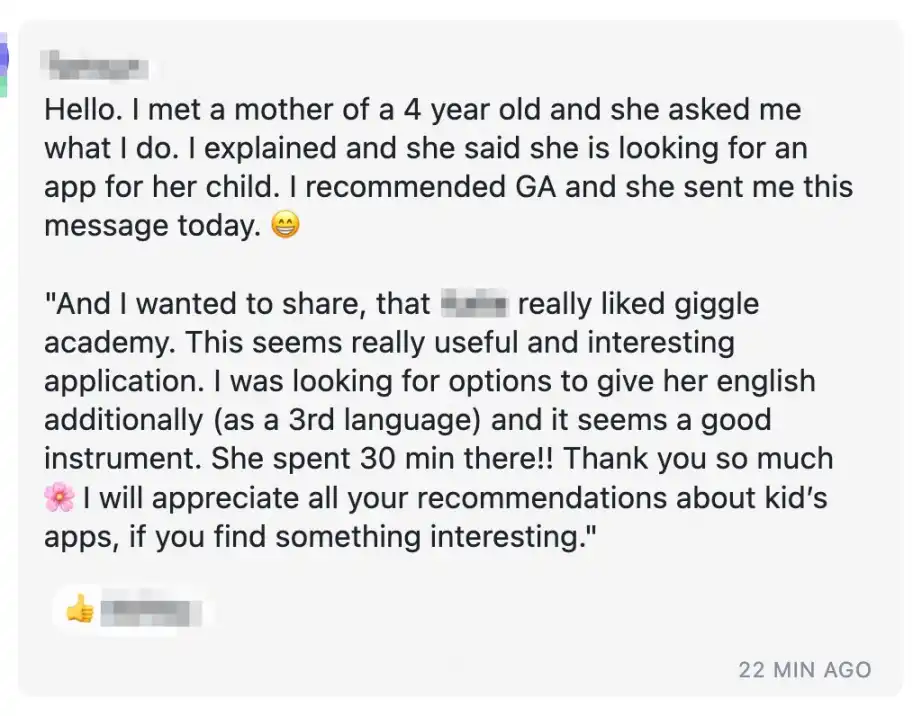
Task: Click the words "message today."
Action: 150,227
